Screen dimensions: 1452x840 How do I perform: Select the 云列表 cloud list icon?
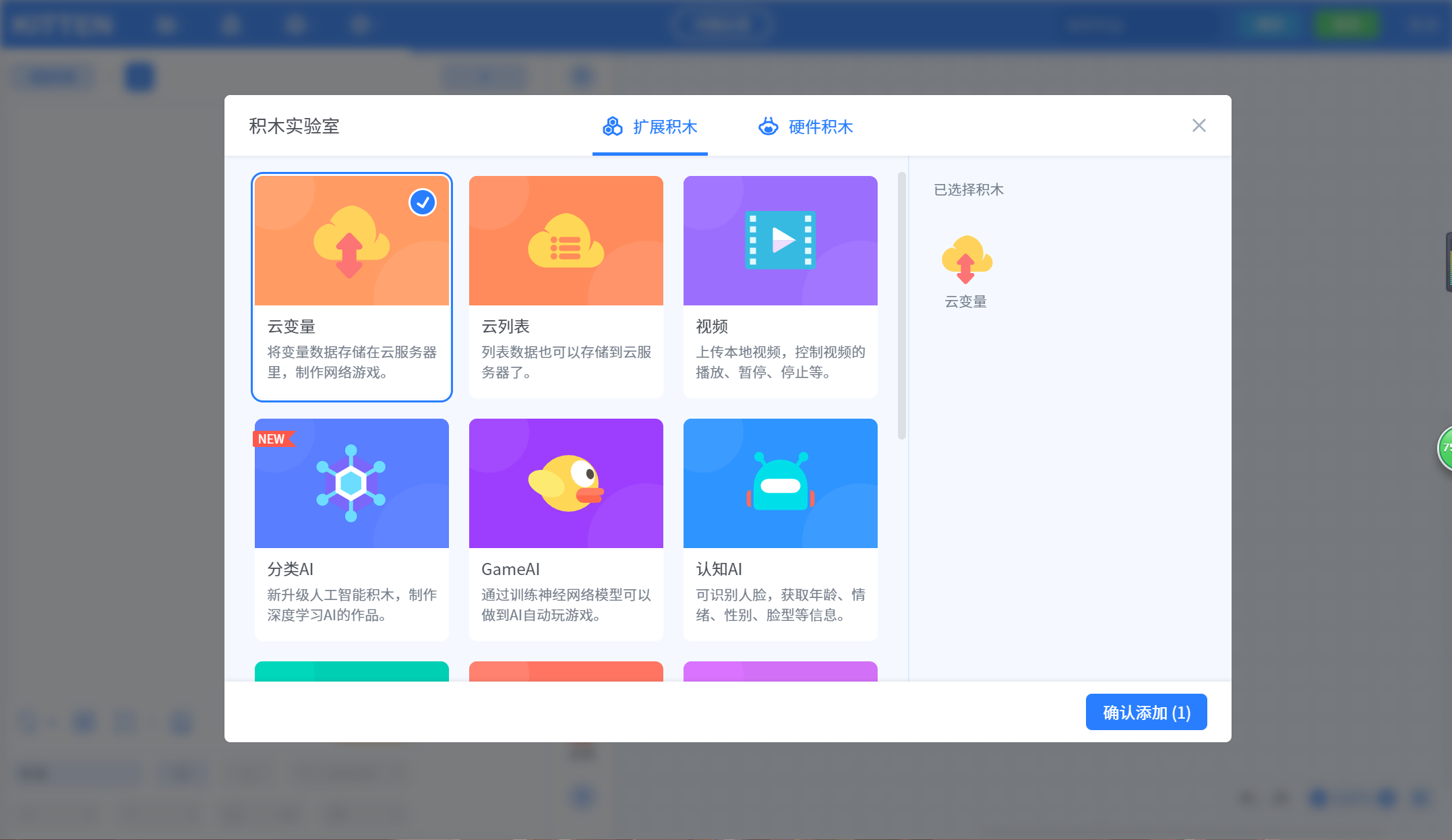tap(566, 241)
